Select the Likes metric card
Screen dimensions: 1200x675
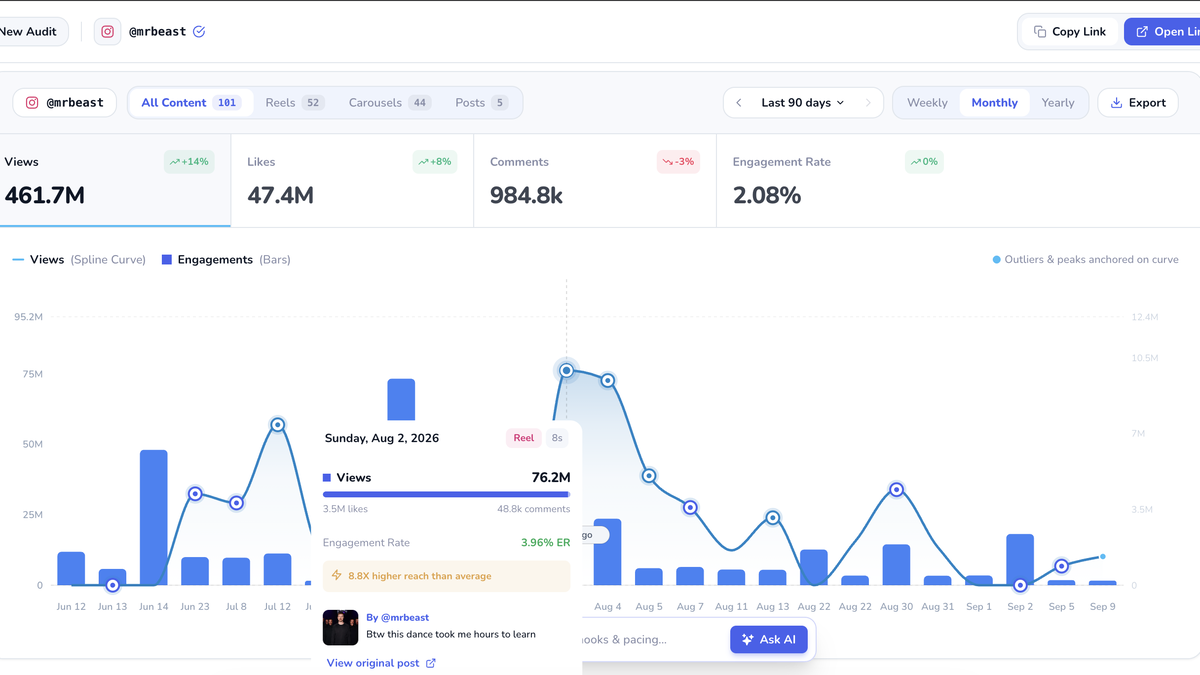352,181
